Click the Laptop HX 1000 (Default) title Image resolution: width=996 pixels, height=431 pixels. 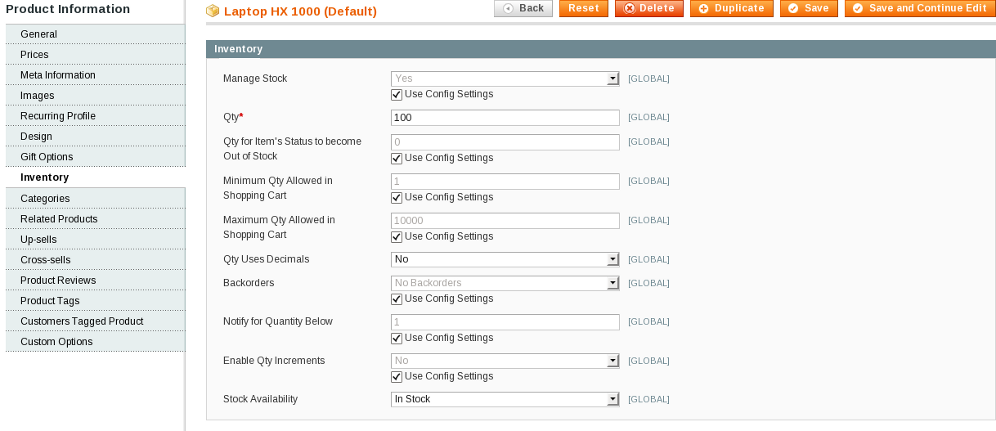coord(300,11)
